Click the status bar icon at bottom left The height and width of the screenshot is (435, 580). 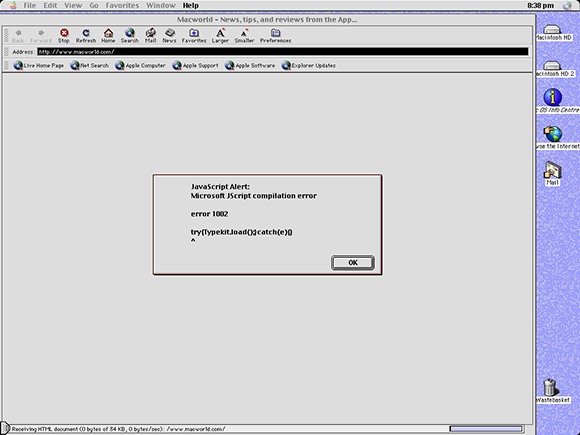click(5, 429)
